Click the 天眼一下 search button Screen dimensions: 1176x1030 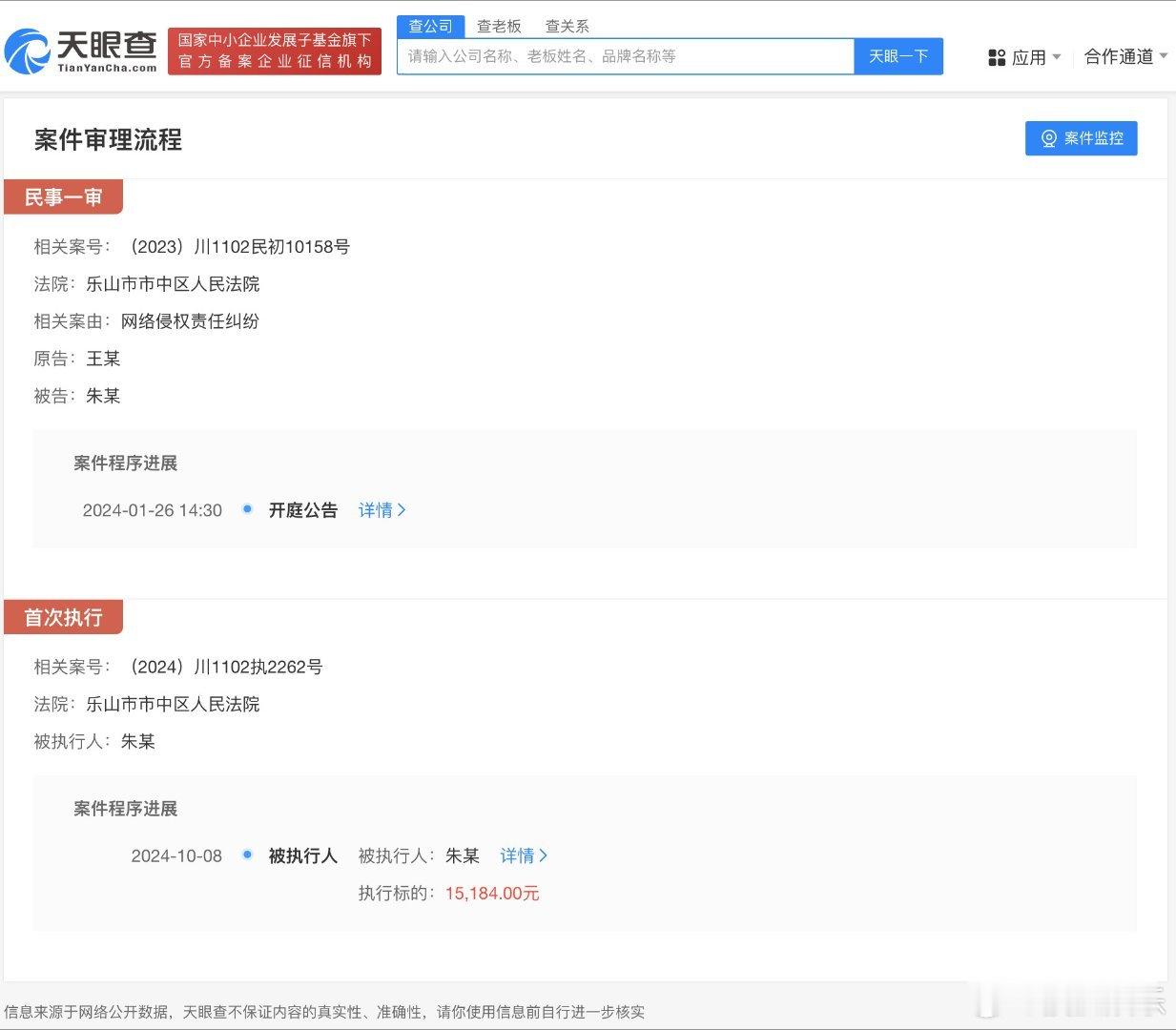click(x=897, y=56)
